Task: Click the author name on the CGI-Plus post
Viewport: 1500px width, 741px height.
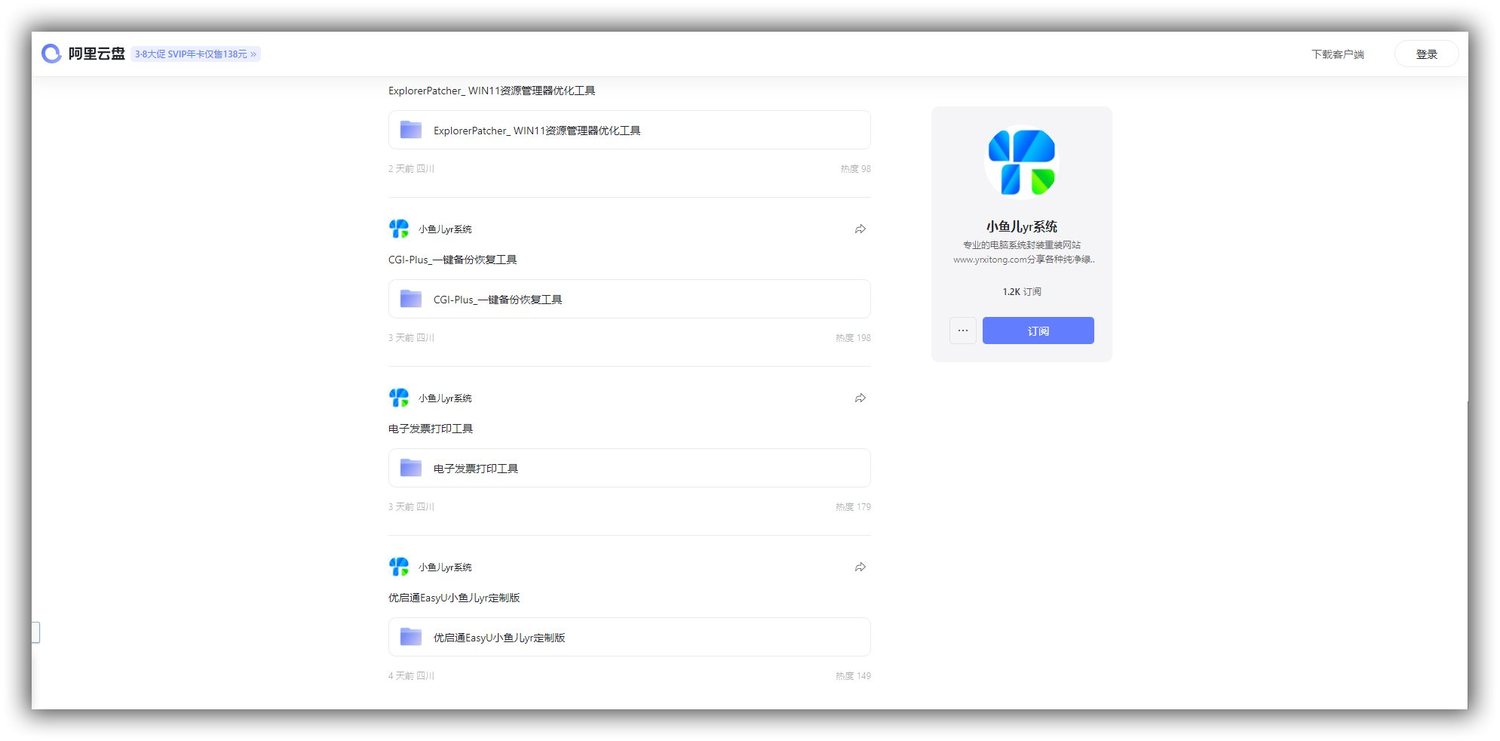Action: point(445,229)
